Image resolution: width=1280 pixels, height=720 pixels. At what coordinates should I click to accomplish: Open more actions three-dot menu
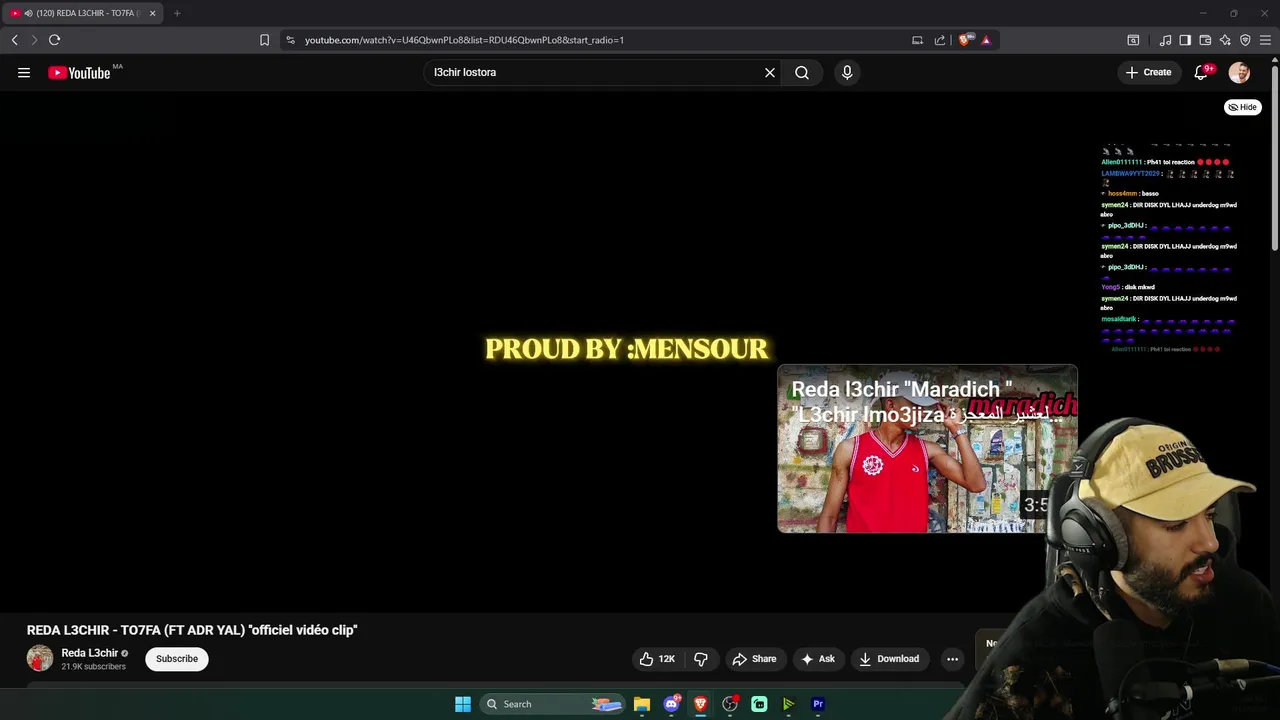[x=952, y=658]
